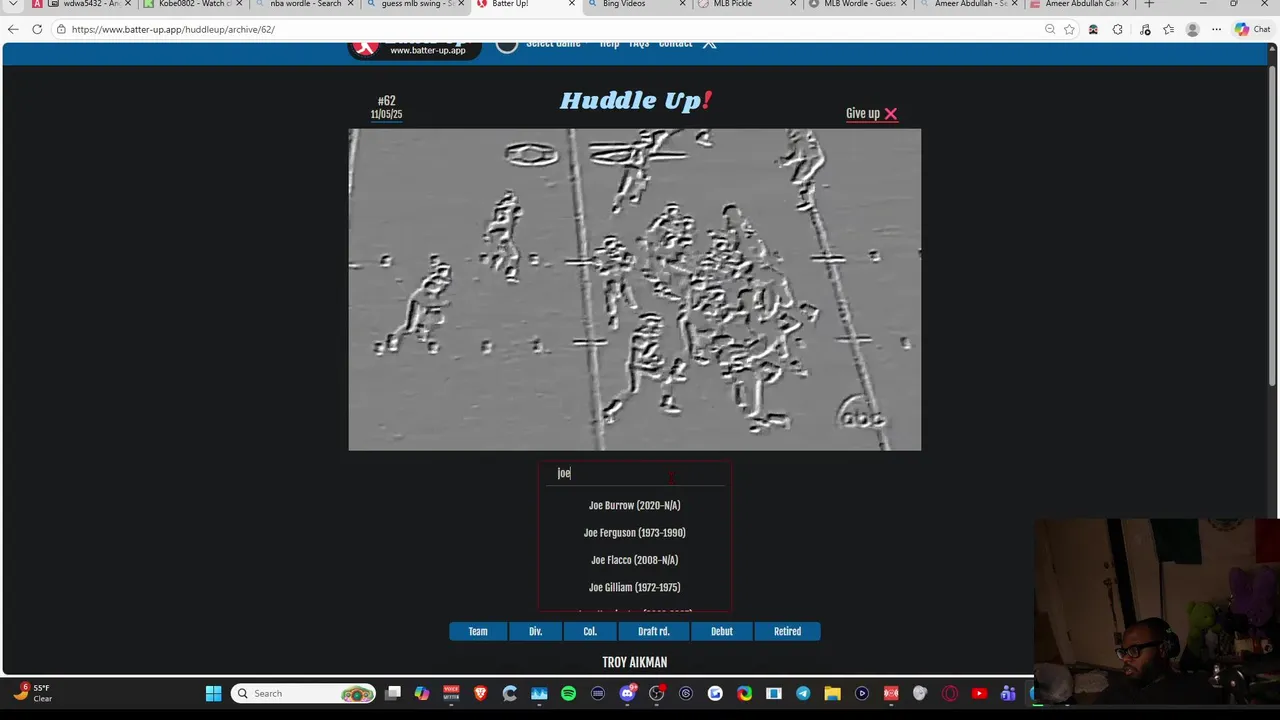Click the #62 11/05/25 puzzle date

(x=386, y=107)
